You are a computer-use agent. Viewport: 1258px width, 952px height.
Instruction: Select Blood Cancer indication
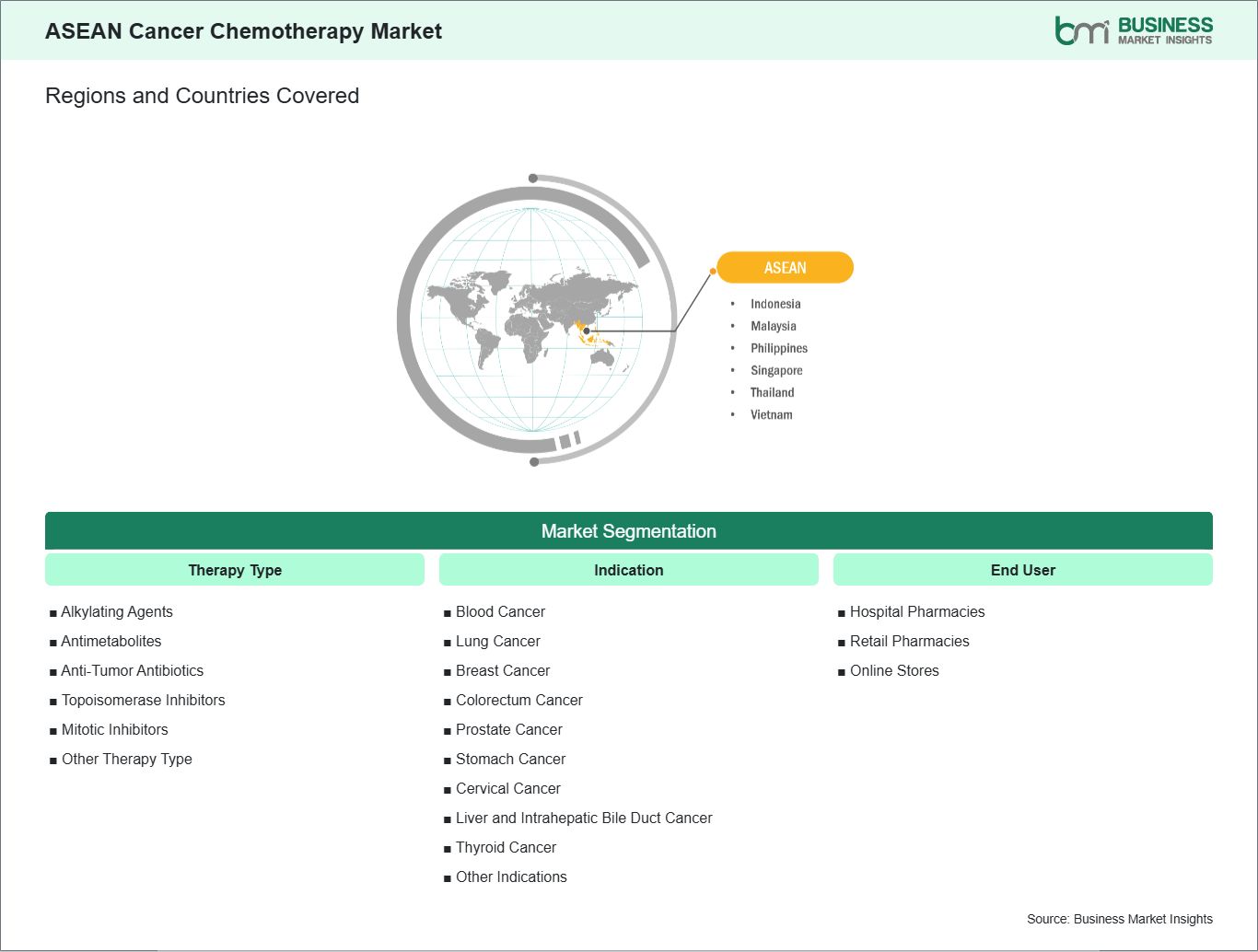(500, 611)
